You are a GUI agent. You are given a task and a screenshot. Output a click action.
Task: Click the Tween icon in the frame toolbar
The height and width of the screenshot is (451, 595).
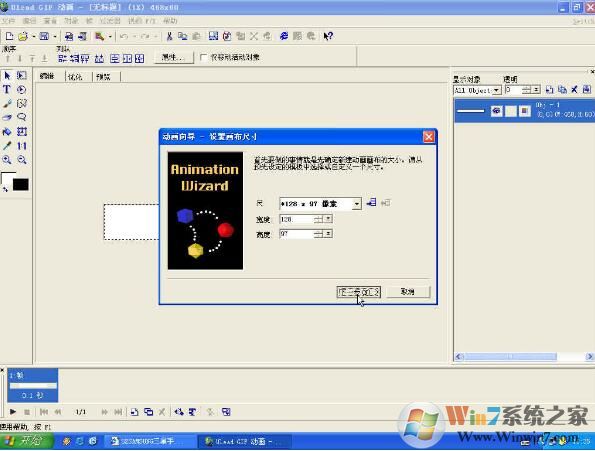(179, 412)
